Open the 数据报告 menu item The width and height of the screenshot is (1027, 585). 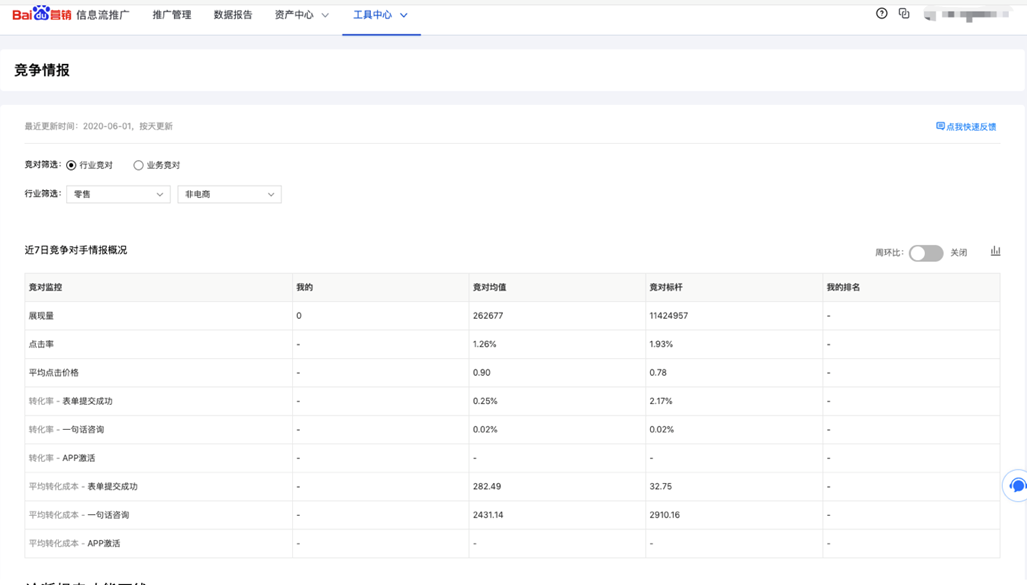233,15
